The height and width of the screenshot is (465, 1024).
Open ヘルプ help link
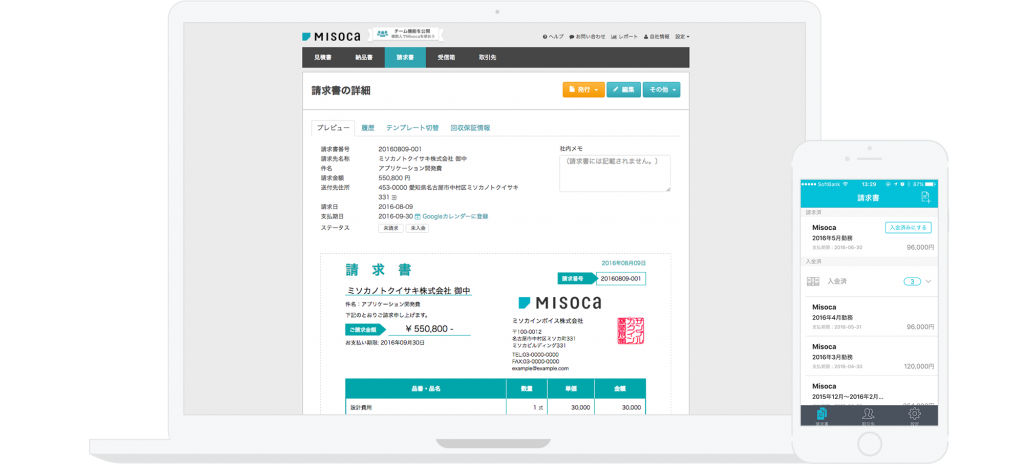pos(553,37)
